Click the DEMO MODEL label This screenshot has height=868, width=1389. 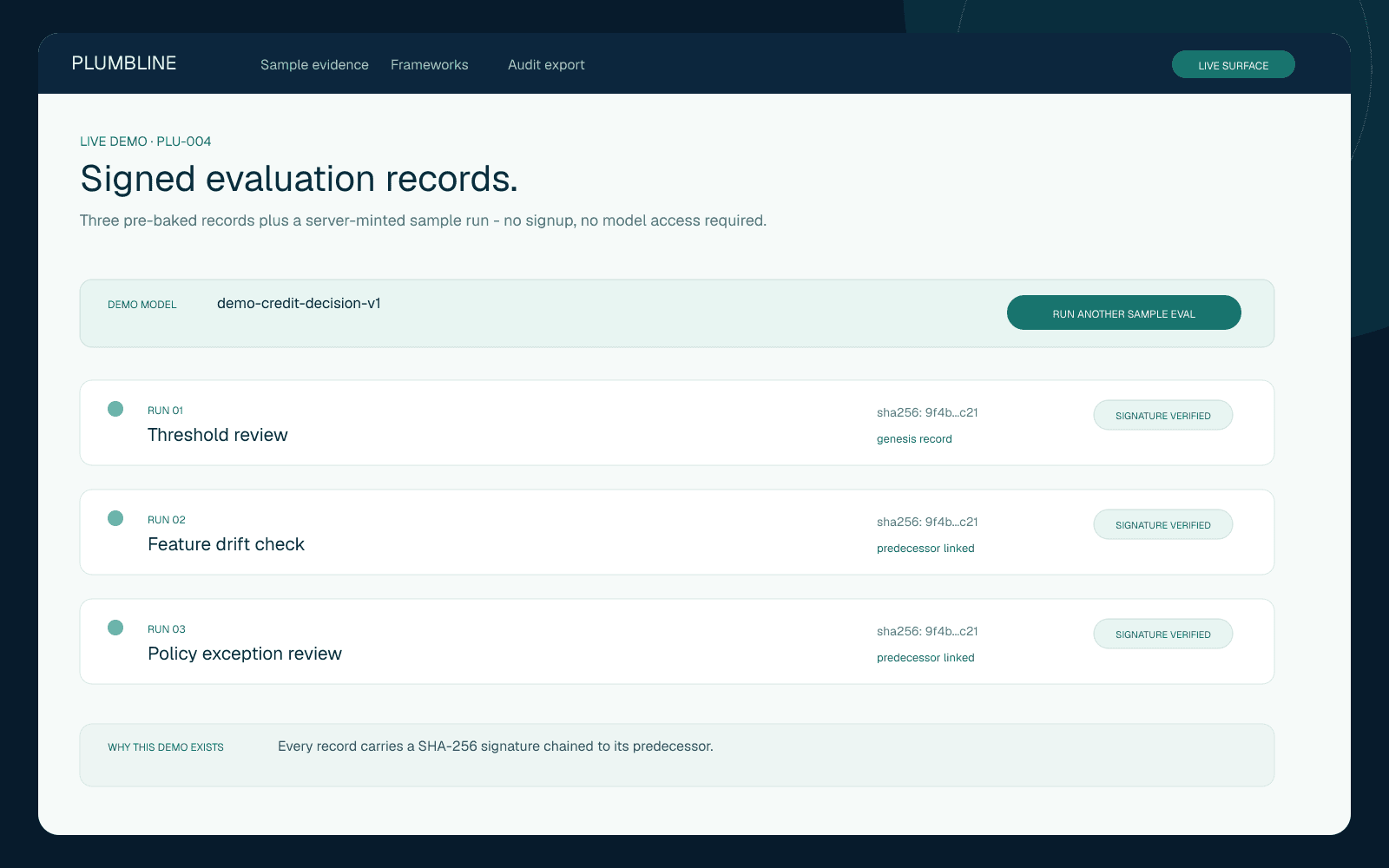click(x=142, y=305)
